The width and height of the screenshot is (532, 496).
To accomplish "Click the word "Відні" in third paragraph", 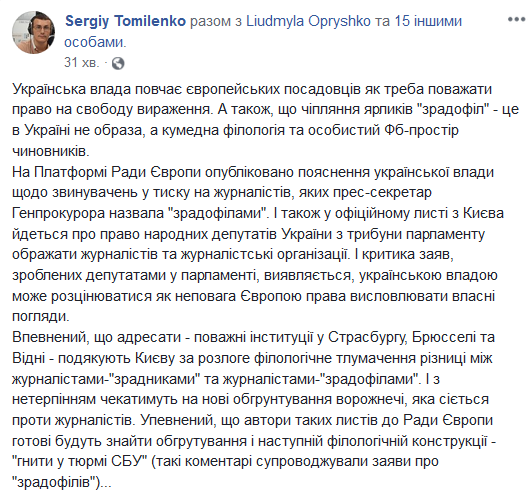I will pos(28,358).
